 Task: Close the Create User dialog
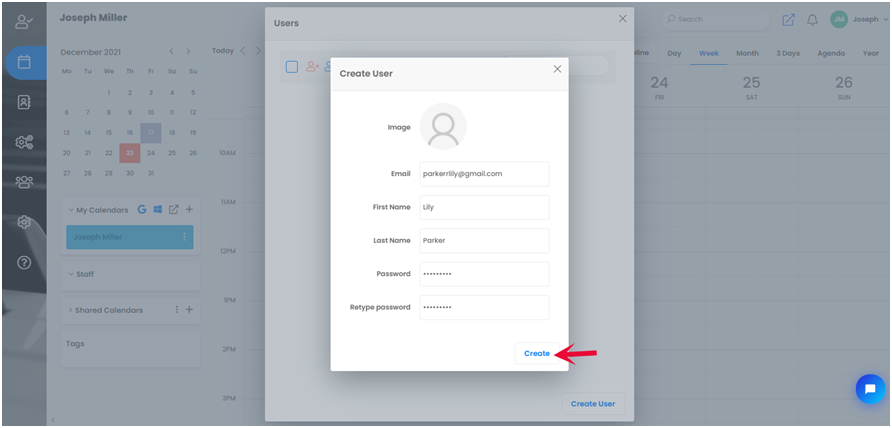tap(557, 69)
